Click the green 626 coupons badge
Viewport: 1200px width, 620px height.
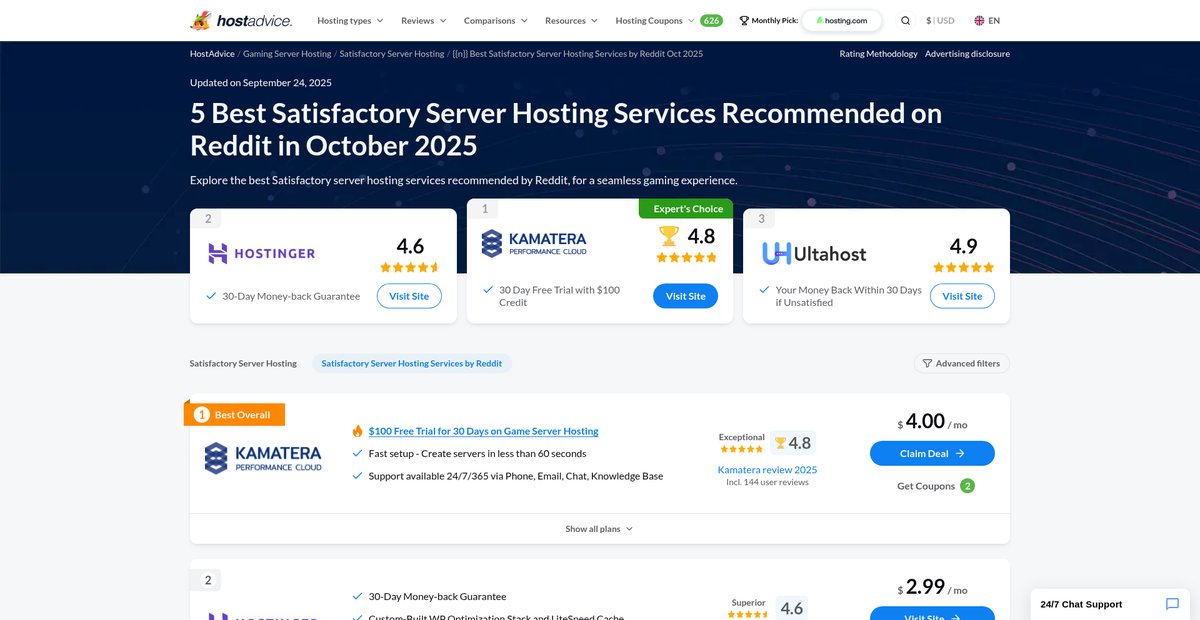pyautogui.click(x=711, y=20)
